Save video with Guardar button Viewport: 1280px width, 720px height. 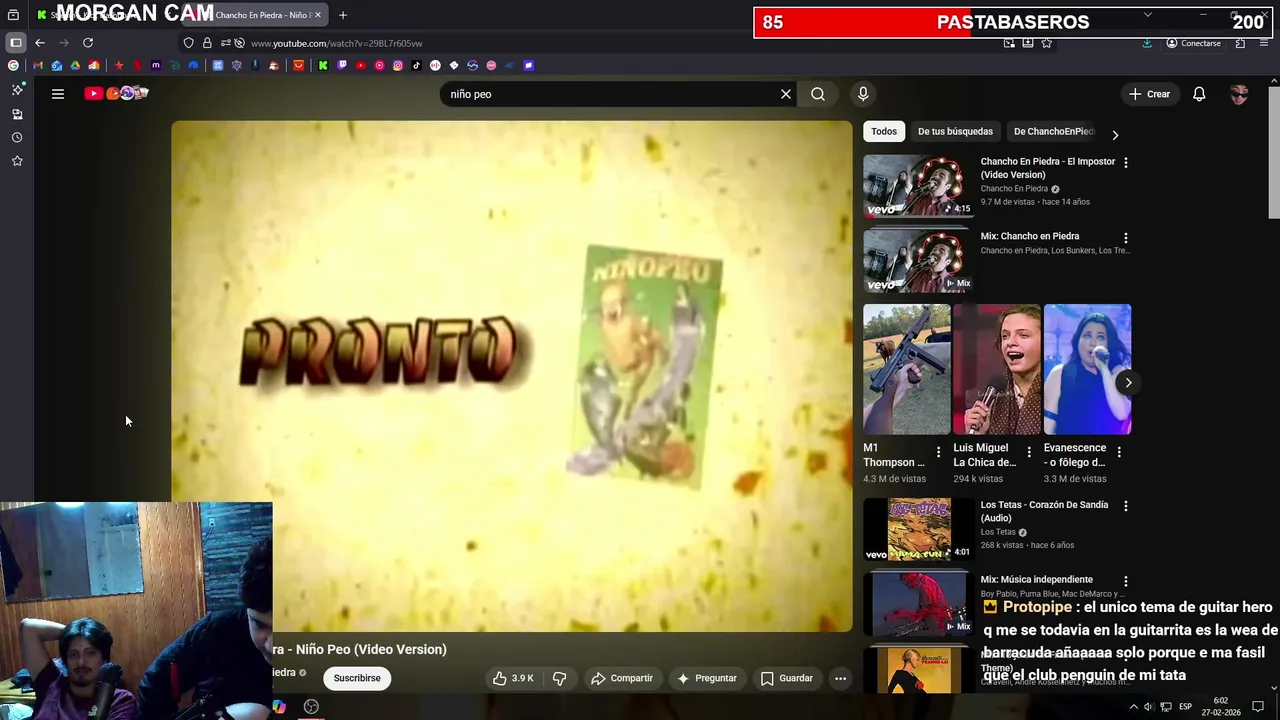(787, 678)
